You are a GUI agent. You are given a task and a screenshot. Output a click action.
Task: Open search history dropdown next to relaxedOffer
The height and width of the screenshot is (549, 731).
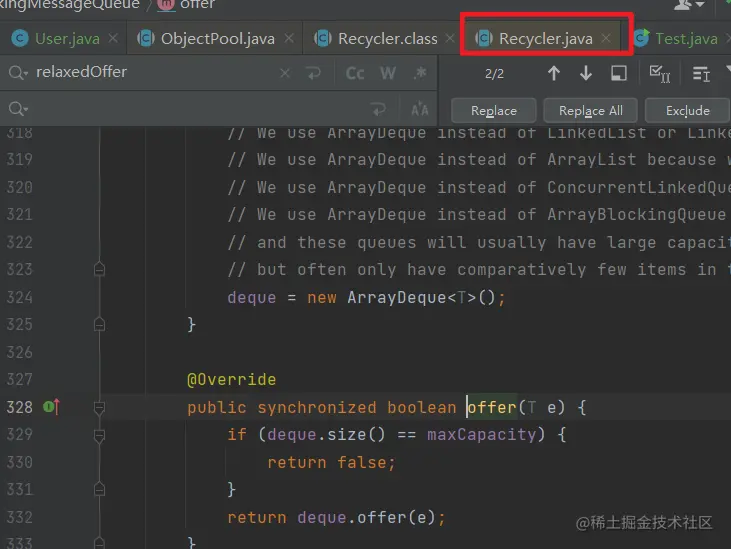[18, 73]
